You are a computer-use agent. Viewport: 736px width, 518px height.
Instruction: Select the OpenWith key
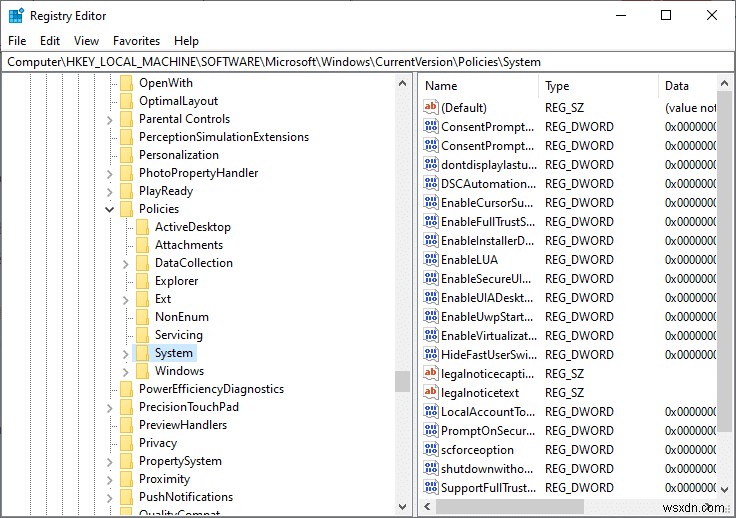coord(166,83)
